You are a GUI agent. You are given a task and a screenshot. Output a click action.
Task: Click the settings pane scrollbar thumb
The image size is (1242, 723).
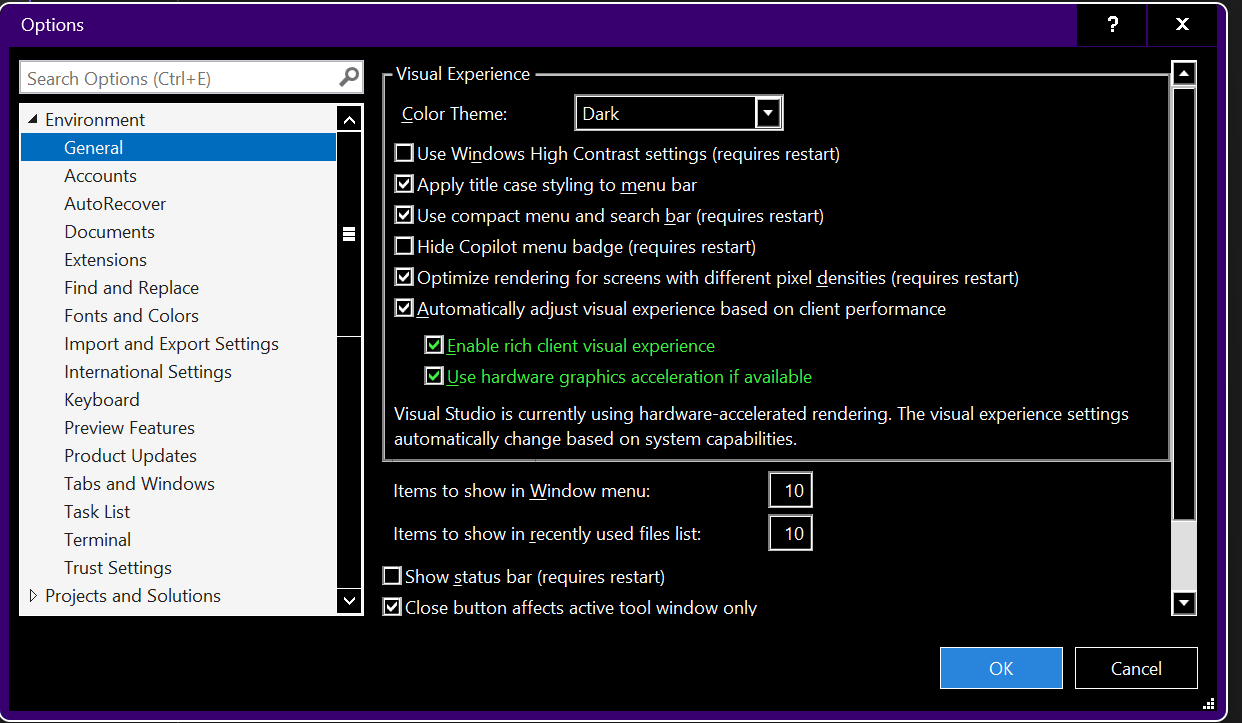[x=1184, y=304]
